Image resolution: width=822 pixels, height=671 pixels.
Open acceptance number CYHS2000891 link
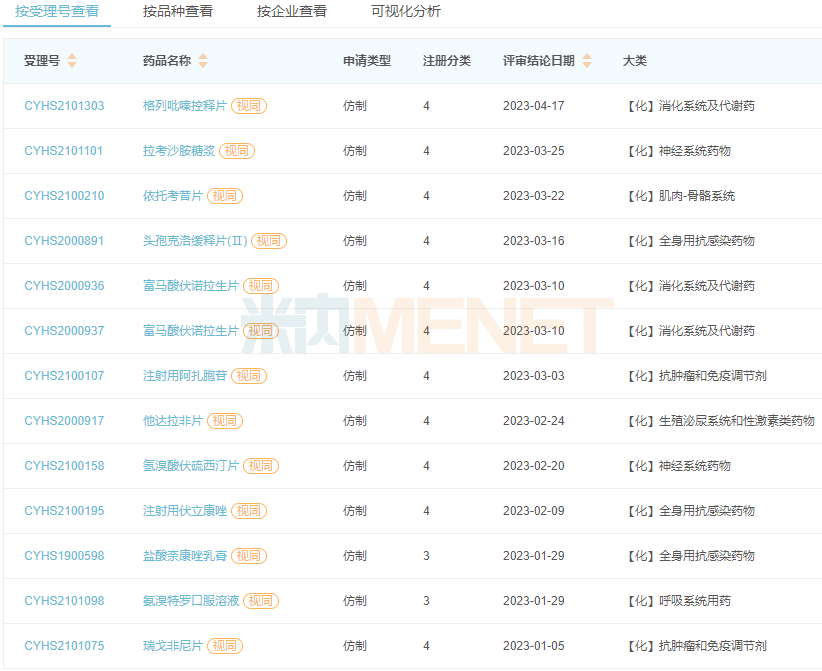[64, 241]
